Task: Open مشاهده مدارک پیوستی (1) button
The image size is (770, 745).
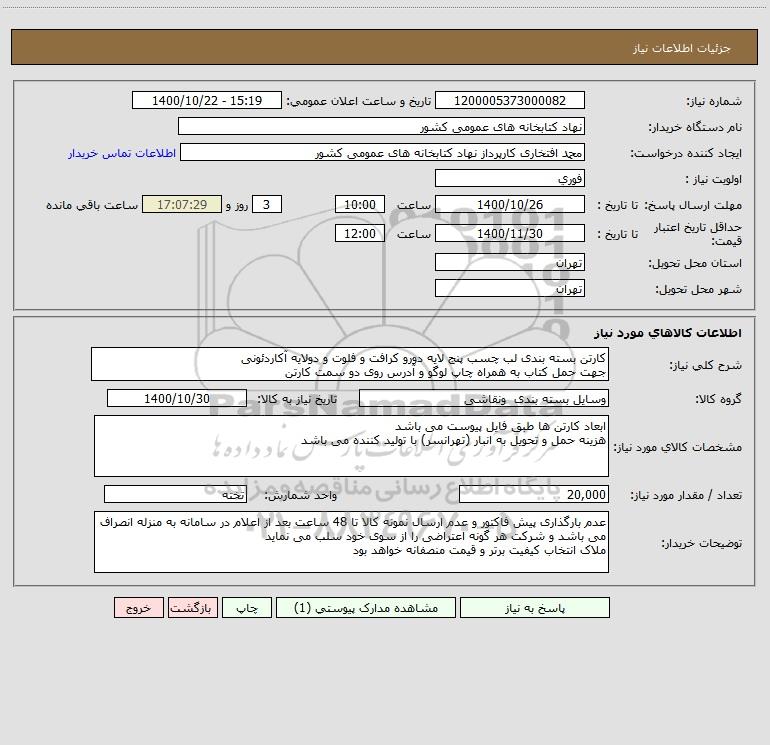Action: point(366,608)
